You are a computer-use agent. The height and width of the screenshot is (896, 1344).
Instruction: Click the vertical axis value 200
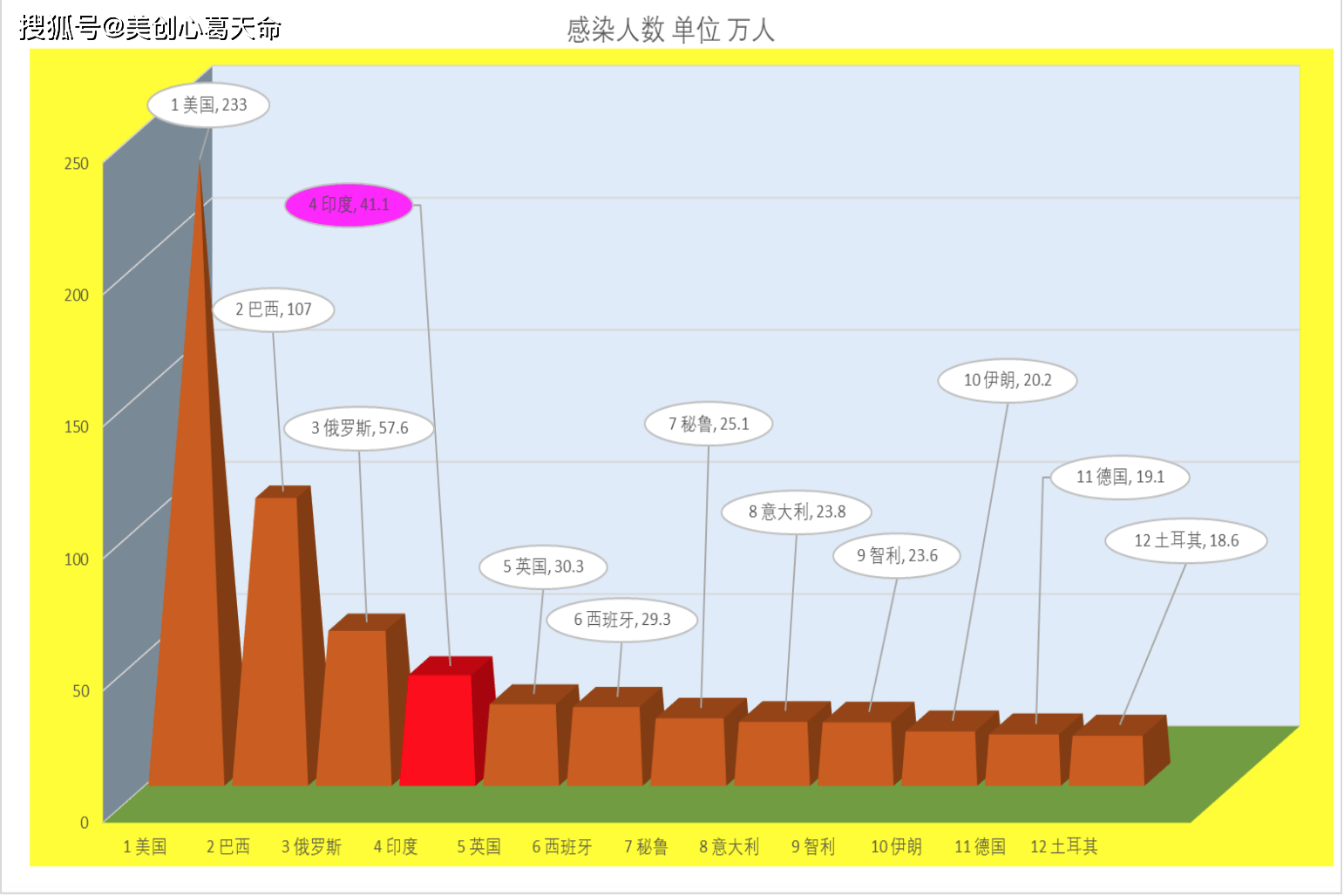77,295
